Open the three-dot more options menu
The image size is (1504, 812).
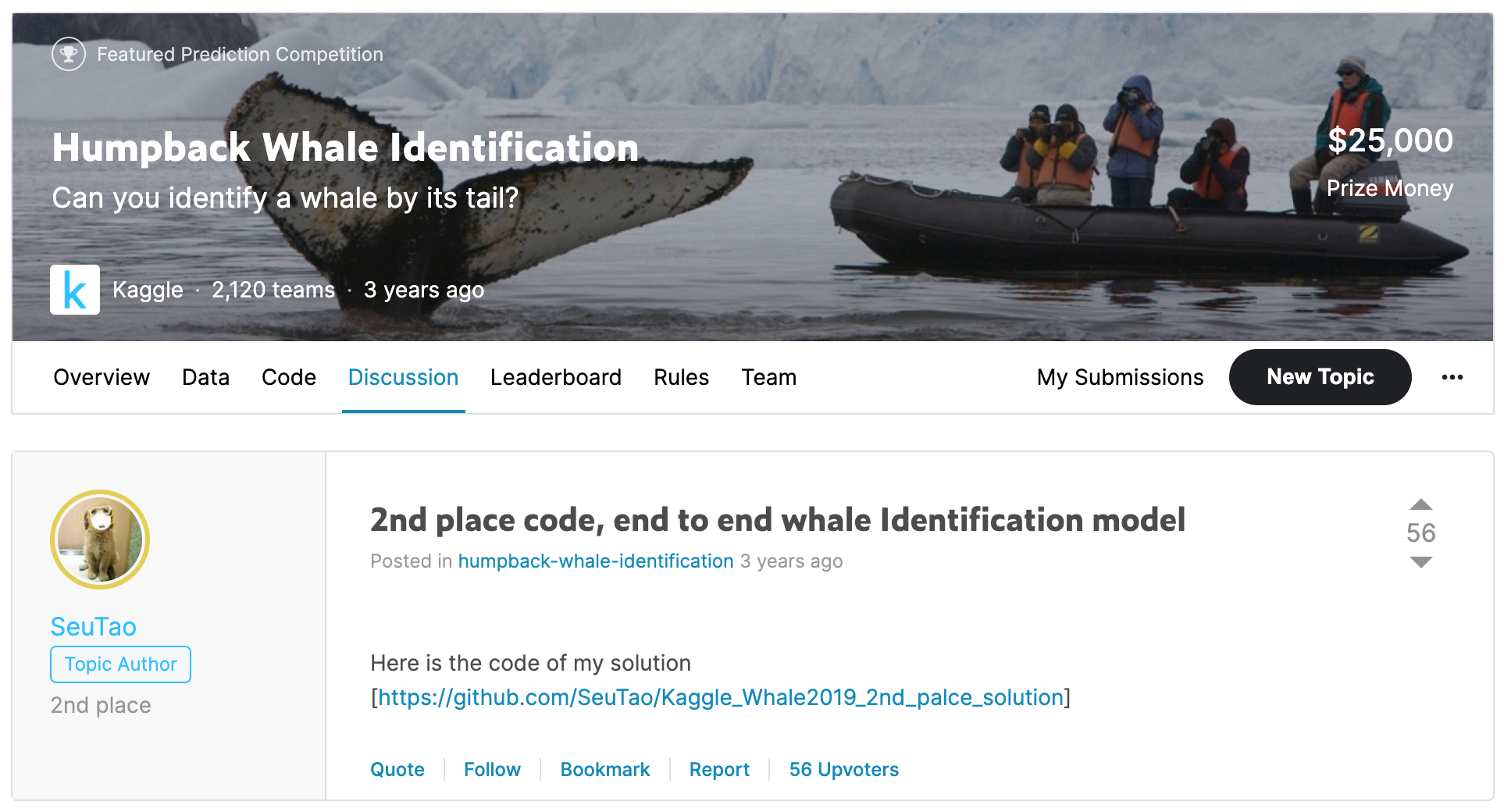pos(1452,378)
